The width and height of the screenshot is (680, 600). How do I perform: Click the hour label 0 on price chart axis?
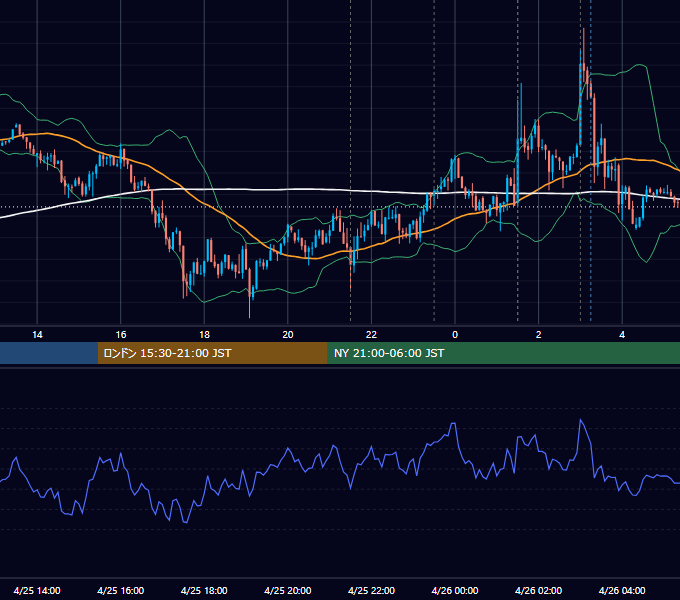click(455, 335)
